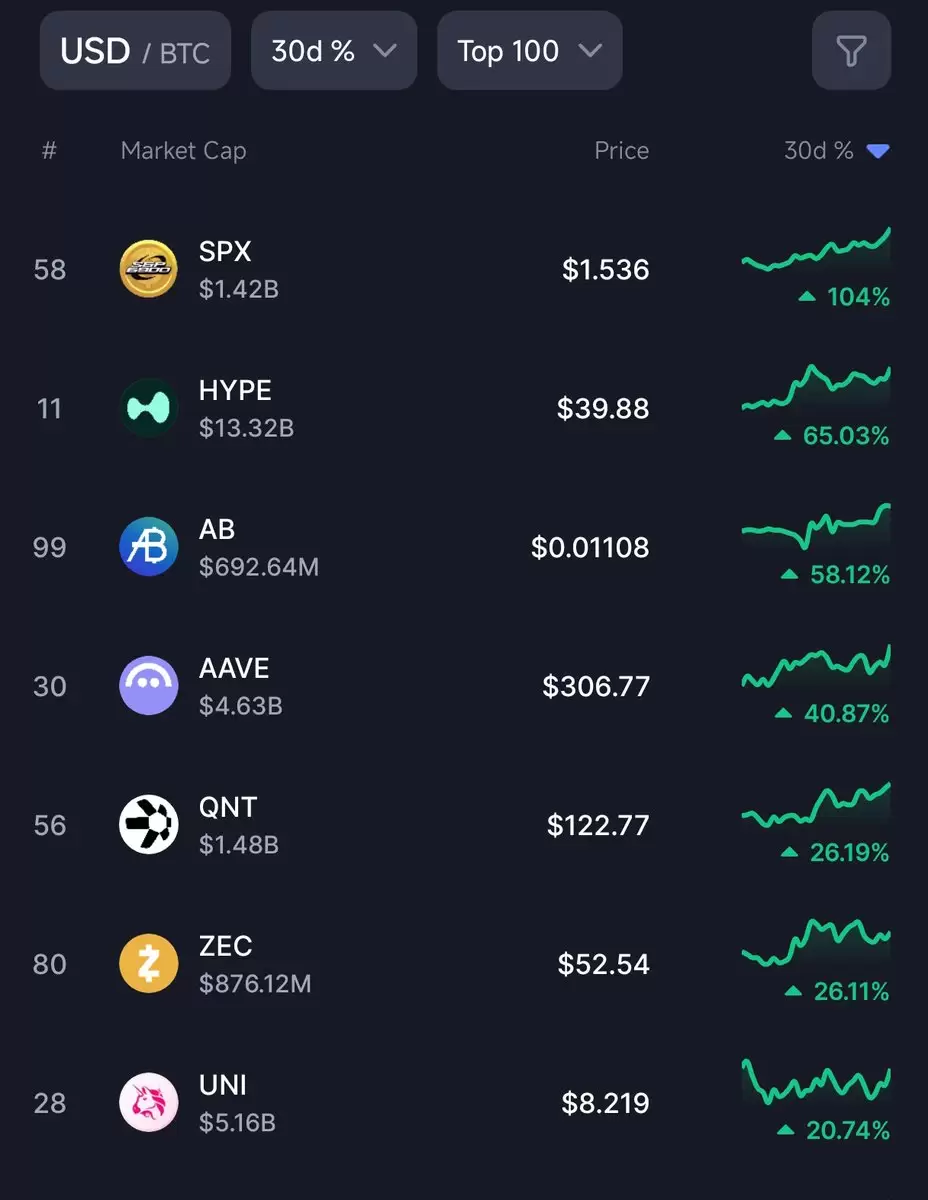Toggle the USD / BTC currency switch

pos(135,50)
